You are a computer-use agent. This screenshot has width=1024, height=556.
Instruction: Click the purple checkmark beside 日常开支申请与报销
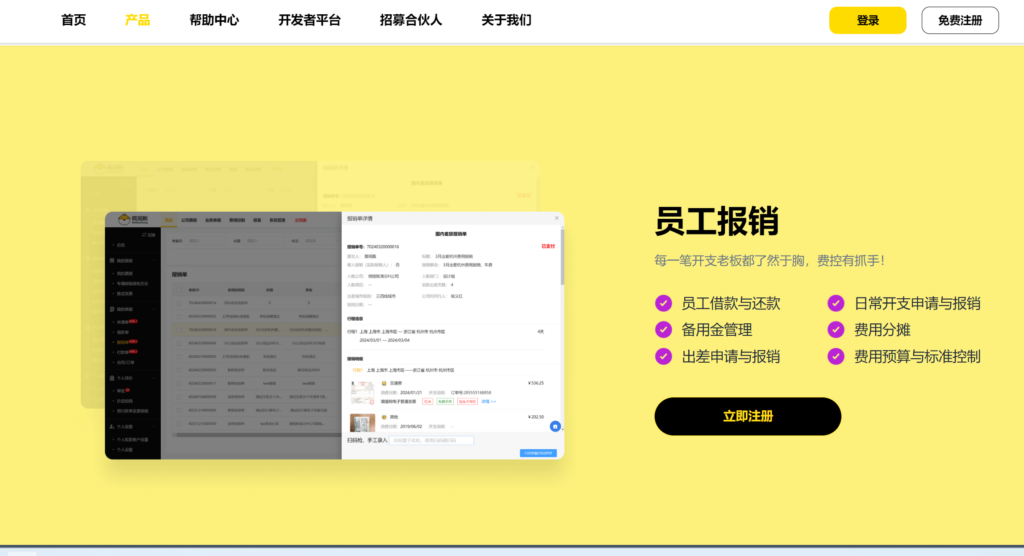(836, 303)
